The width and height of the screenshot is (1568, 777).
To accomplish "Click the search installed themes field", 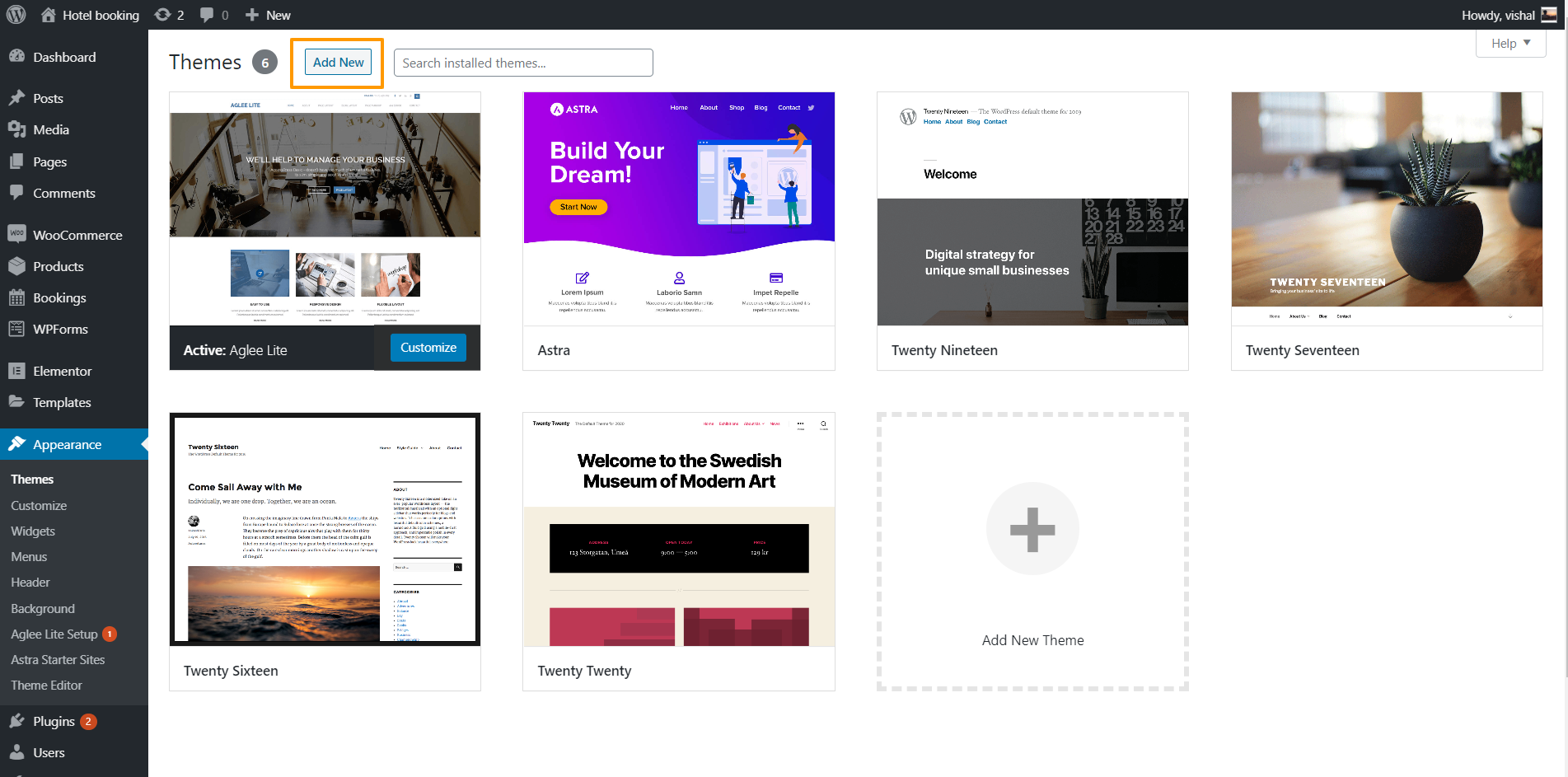I will (x=523, y=63).
